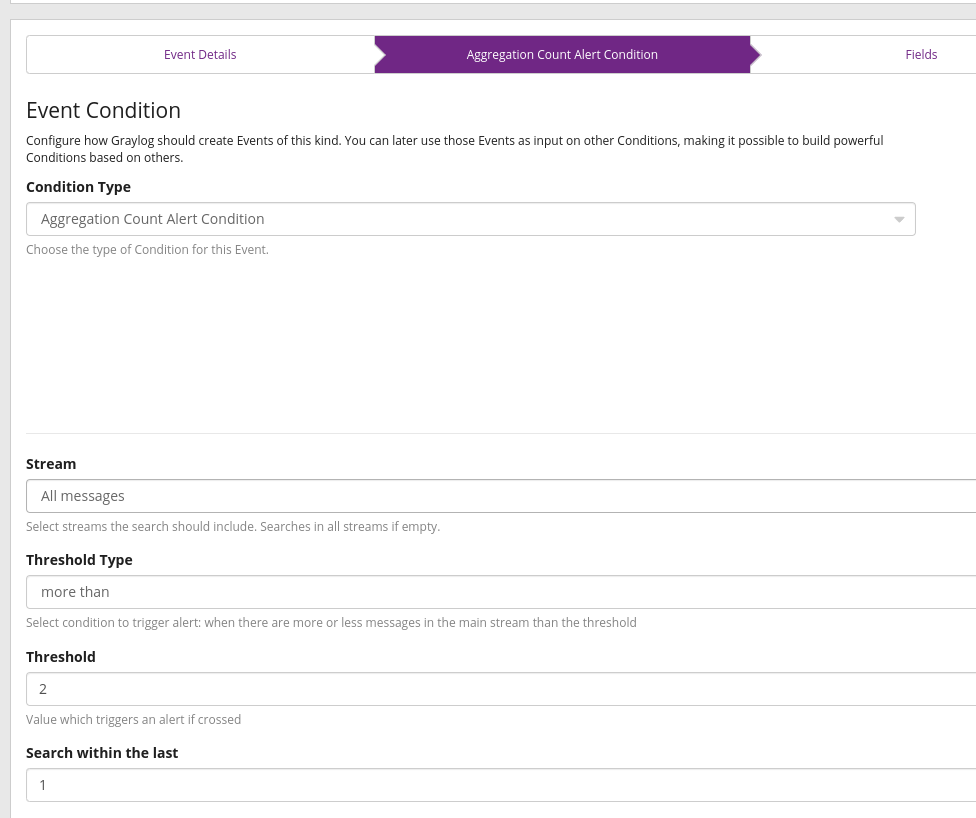
Task: Click the 'Search within the last' label
Action: (x=102, y=753)
